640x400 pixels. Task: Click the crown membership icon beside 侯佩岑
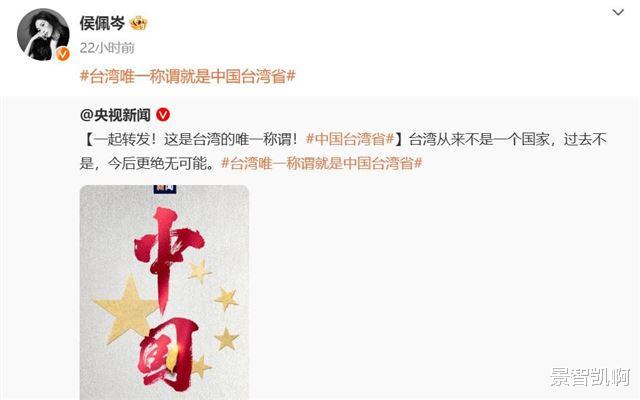[138, 23]
